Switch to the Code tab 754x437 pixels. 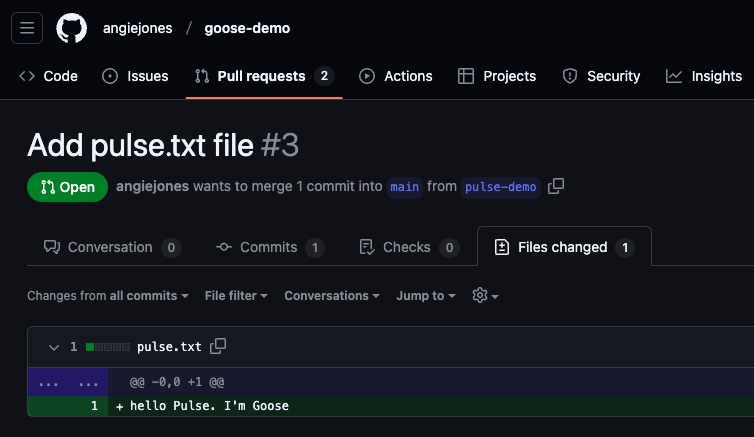pyautogui.click(x=48, y=76)
